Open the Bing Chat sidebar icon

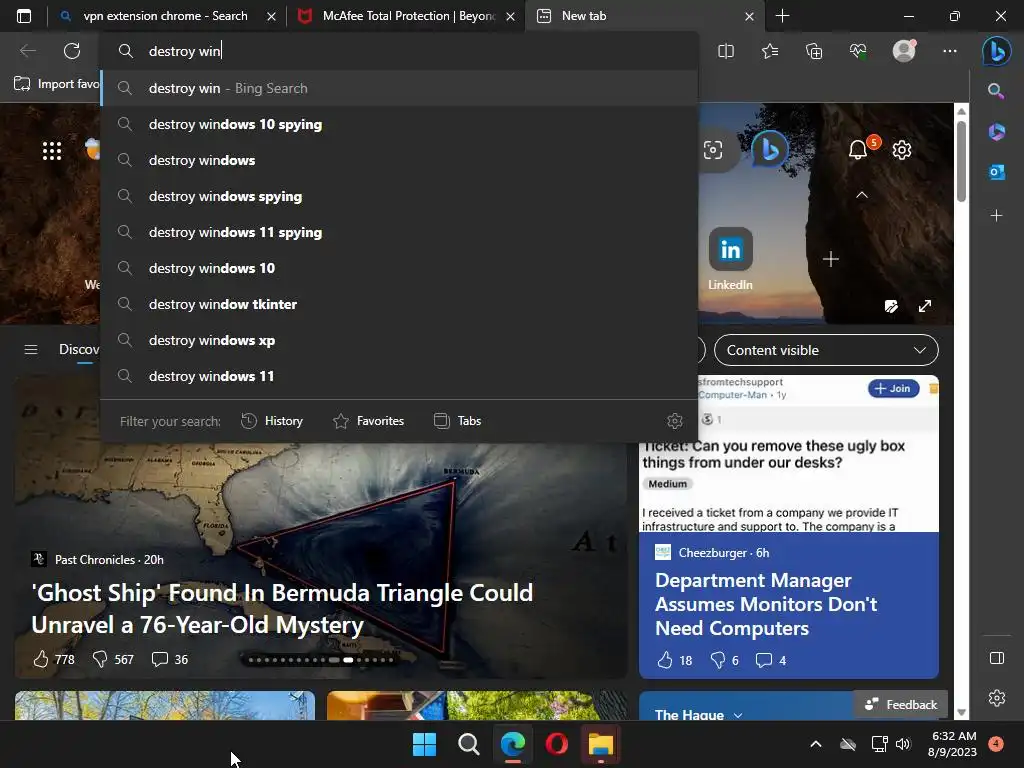point(997,51)
